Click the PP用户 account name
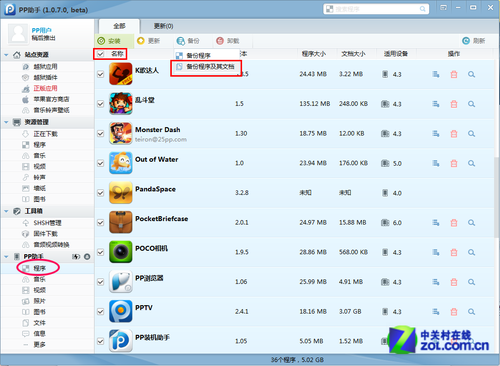This screenshot has height=366, width=500. (x=42, y=30)
